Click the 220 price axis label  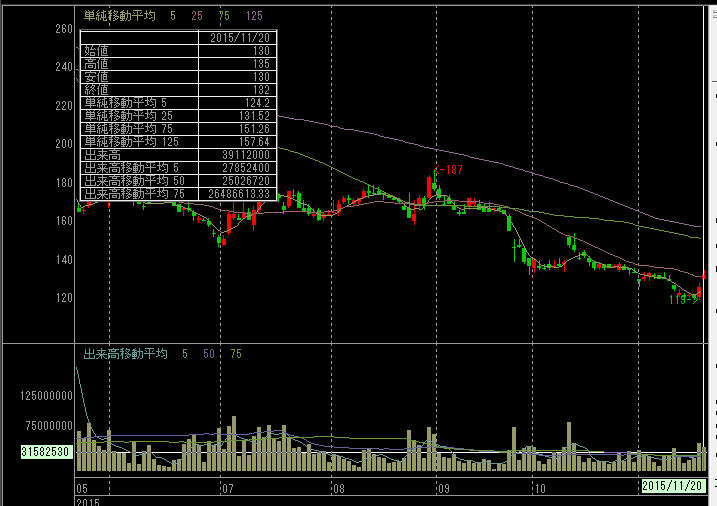click(x=64, y=106)
